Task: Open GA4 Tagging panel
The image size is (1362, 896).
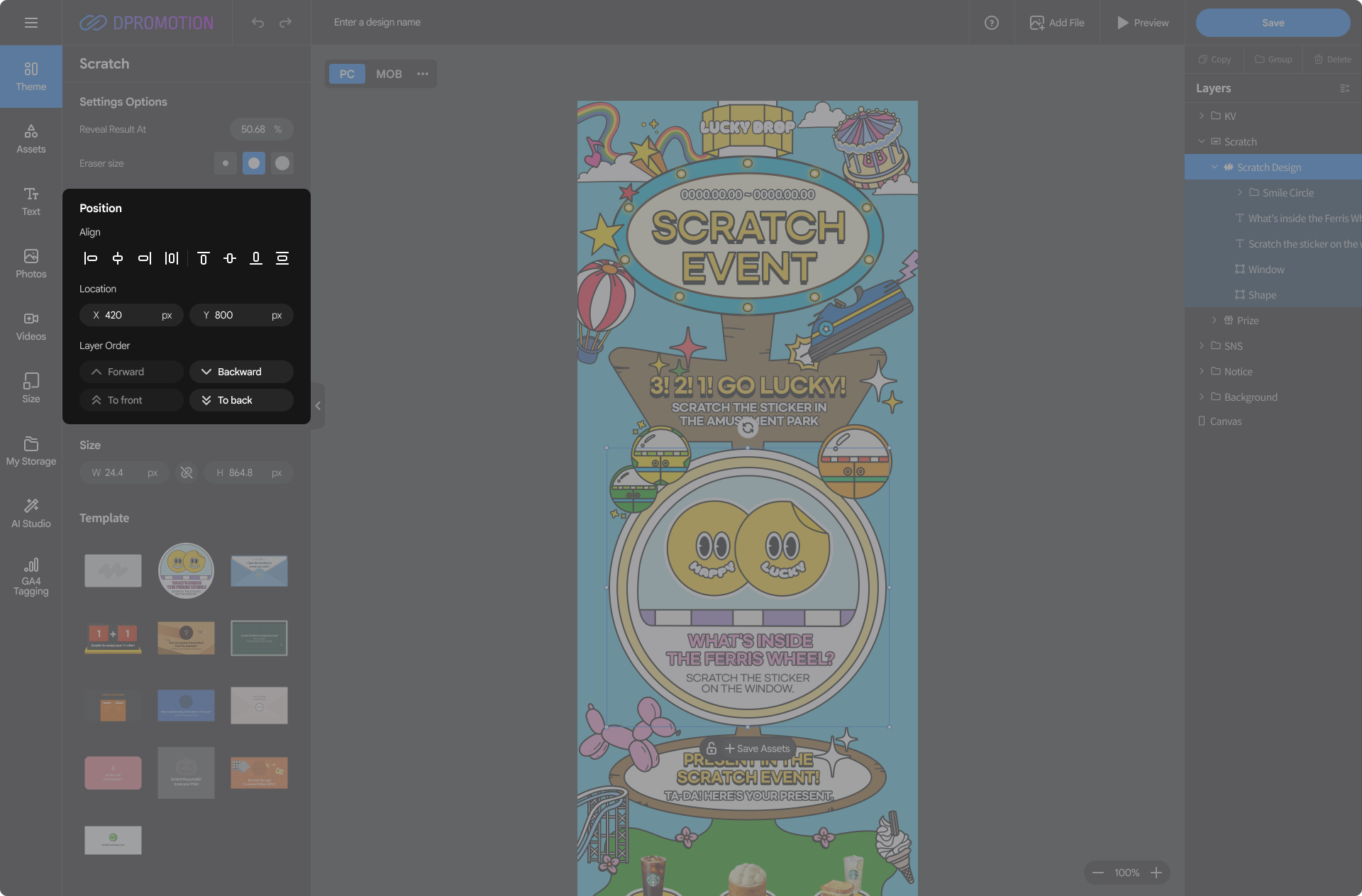Action: (31, 575)
